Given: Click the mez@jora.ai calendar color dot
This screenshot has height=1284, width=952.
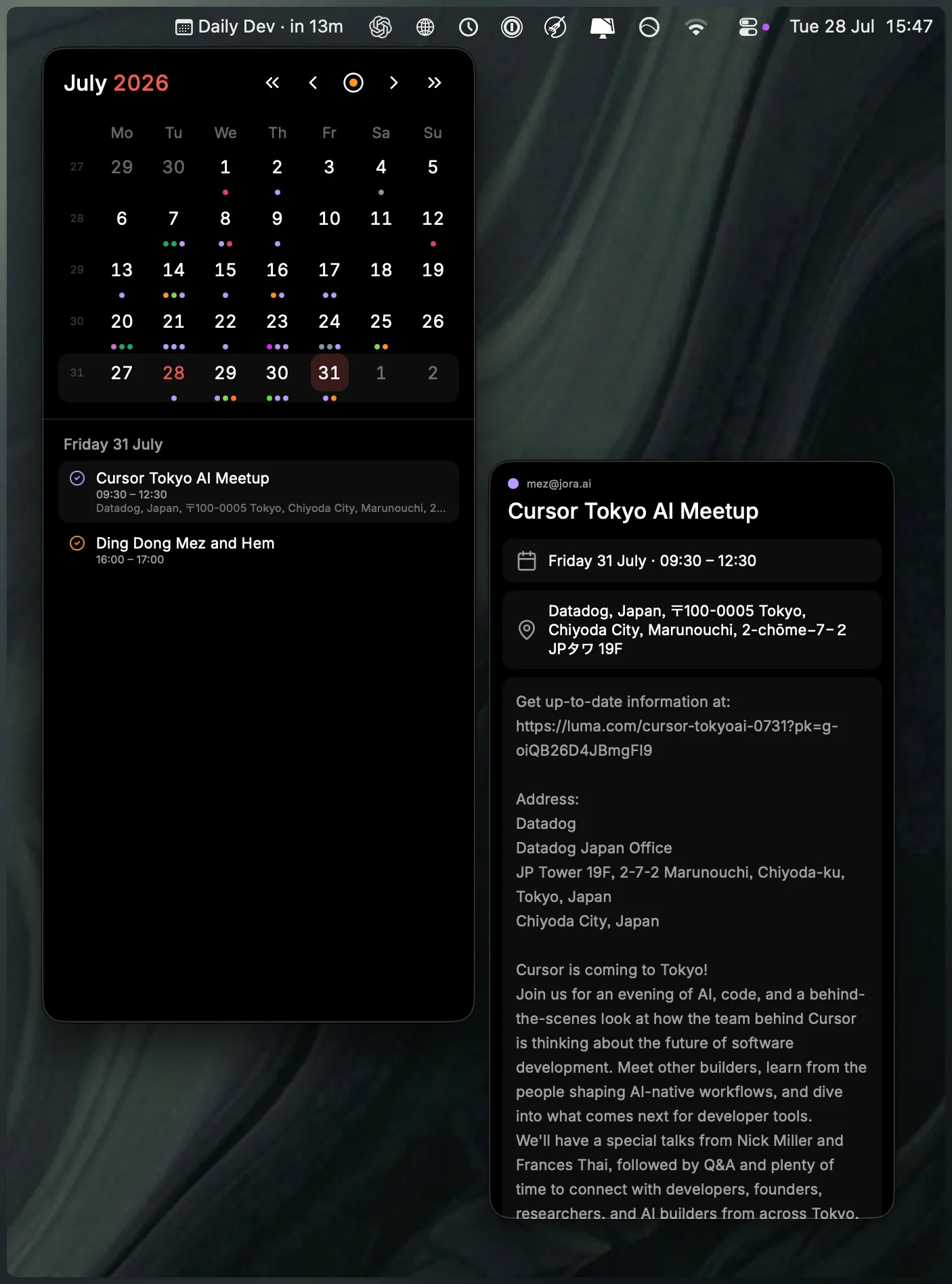Looking at the screenshot, I should [x=513, y=484].
